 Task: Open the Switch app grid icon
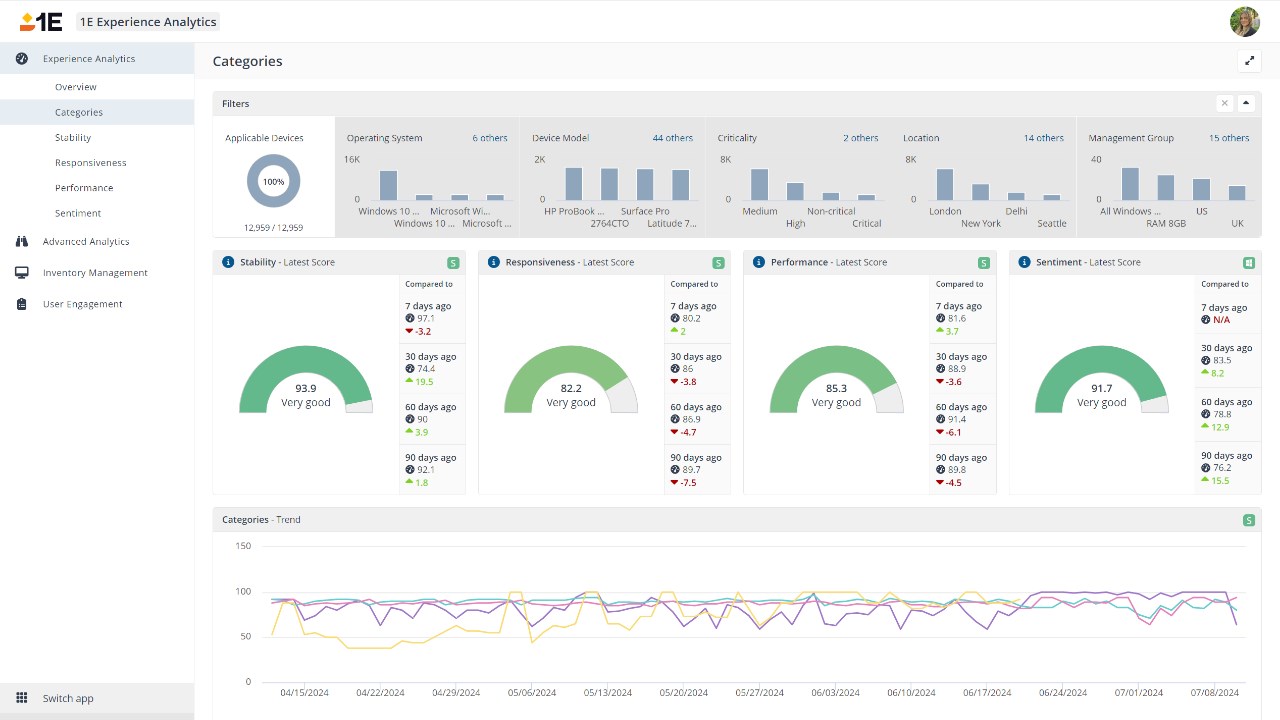tap(22, 698)
